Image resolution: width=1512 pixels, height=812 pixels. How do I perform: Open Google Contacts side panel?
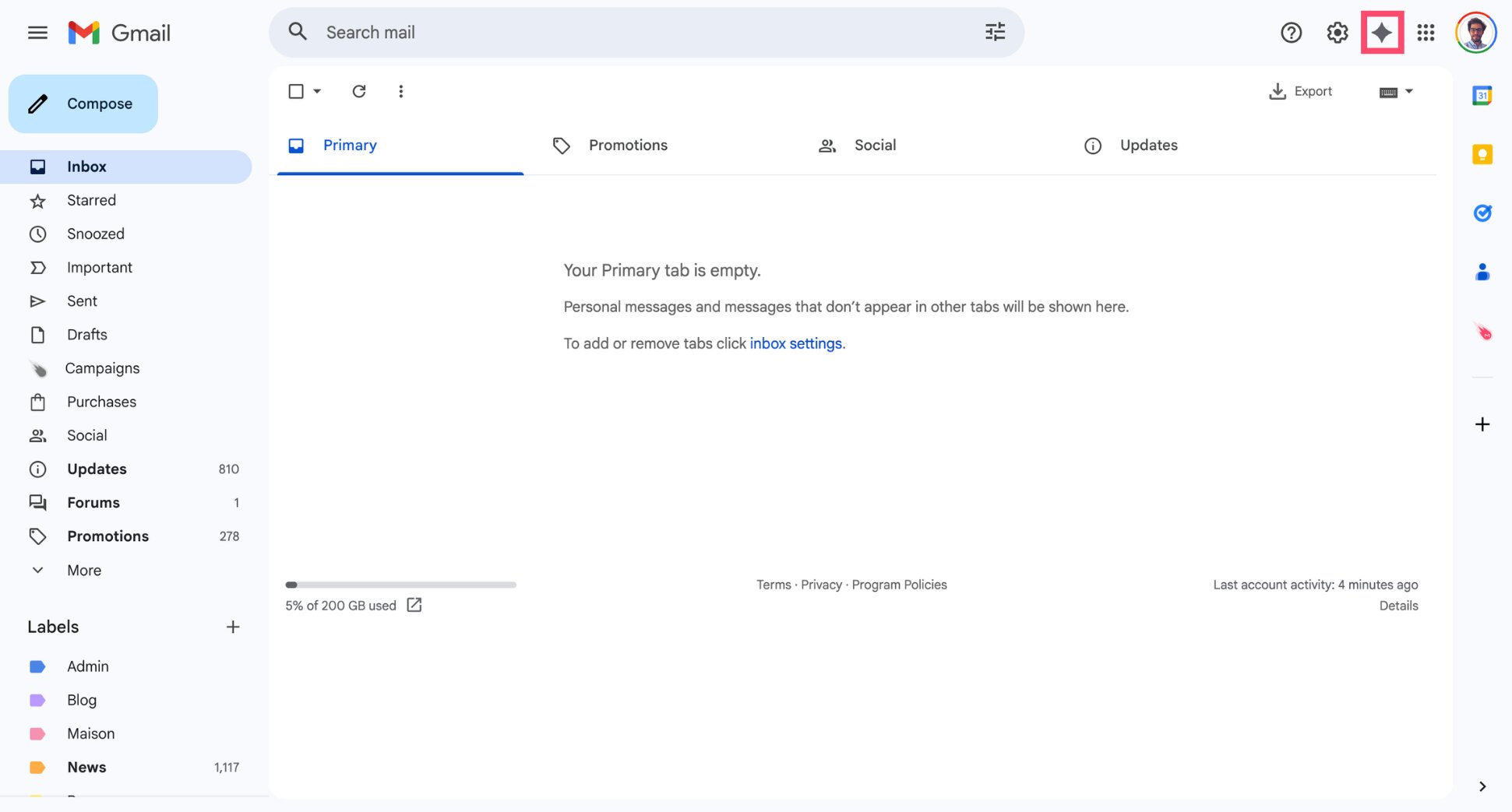coord(1482,272)
